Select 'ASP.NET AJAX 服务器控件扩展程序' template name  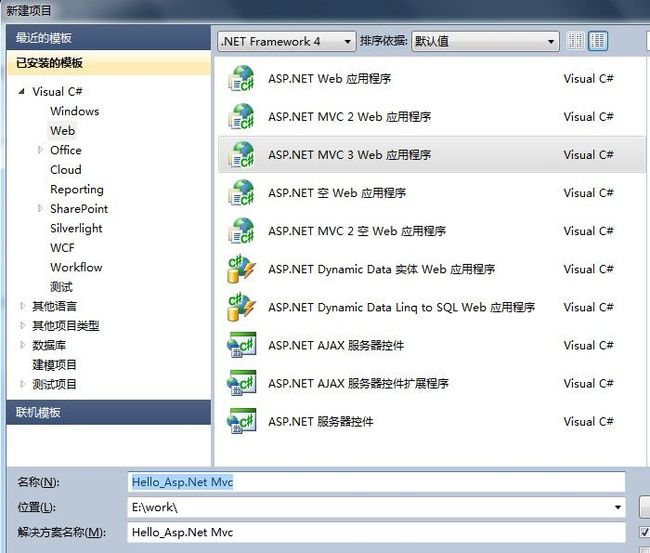[358, 383]
